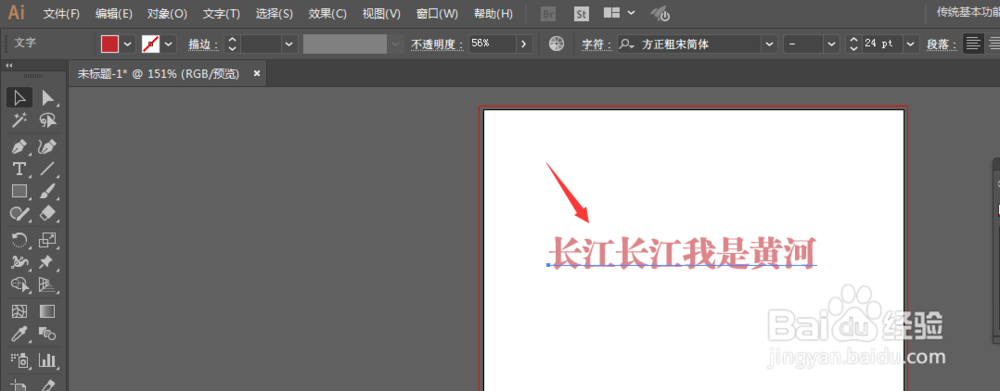Select the Column Graph tool
This screenshot has height=391, width=1000.
pyautogui.click(x=48, y=360)
